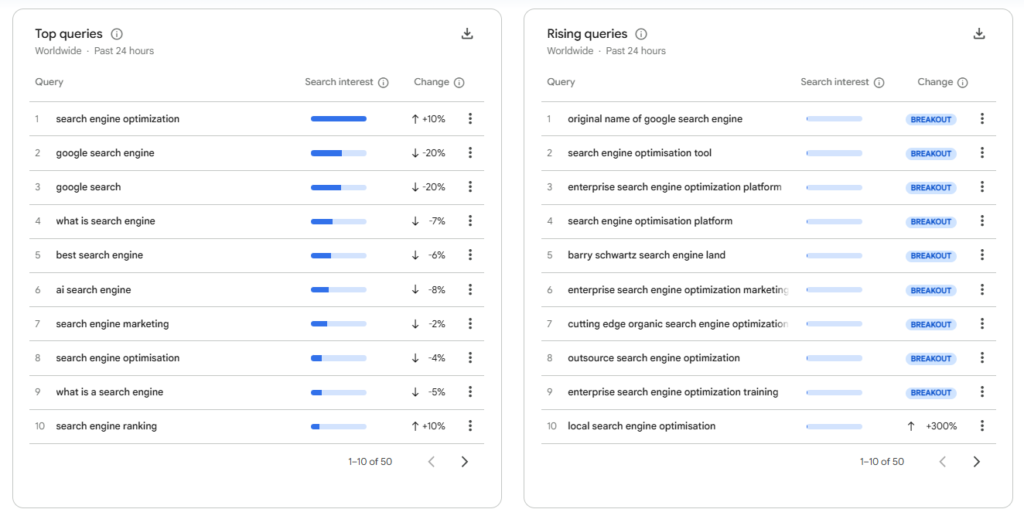
Task: Click interest bar for google search engine
Action: [338, 153]
